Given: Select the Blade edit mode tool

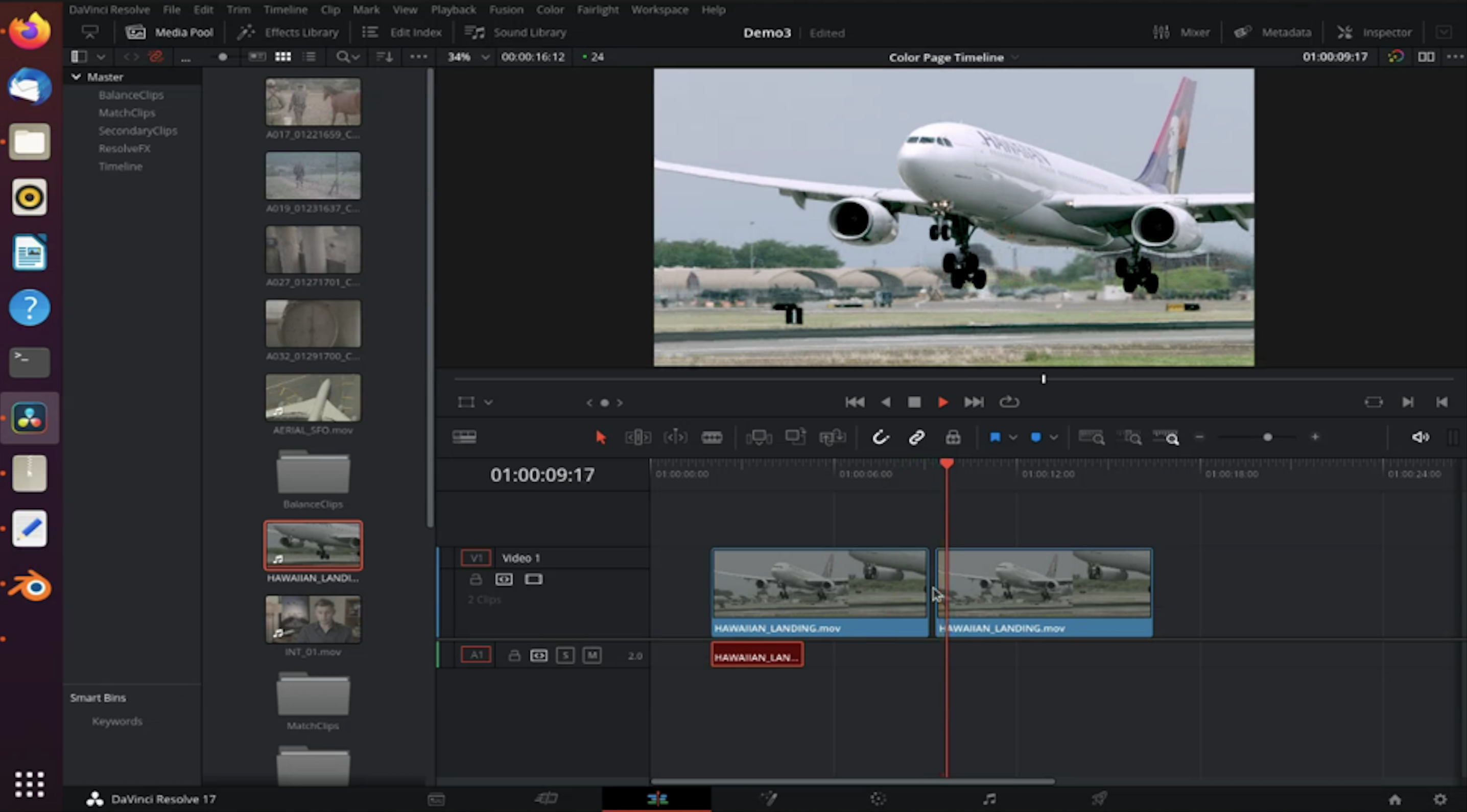Looking at the screenshot, I should point(712,437).
